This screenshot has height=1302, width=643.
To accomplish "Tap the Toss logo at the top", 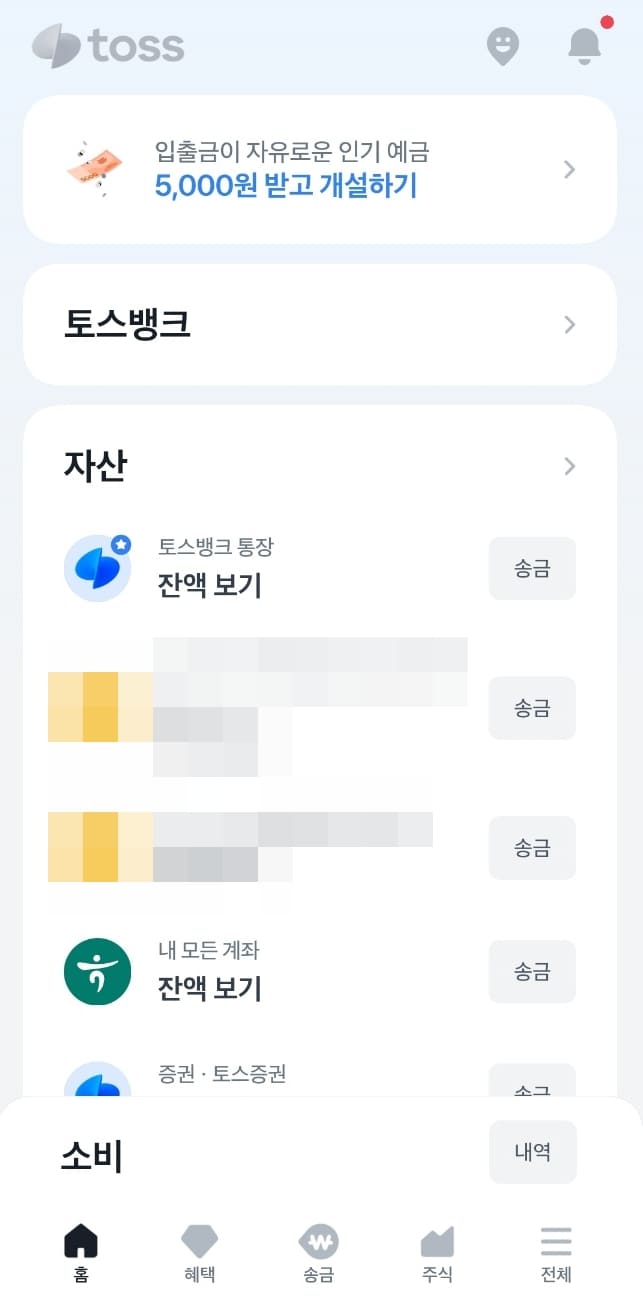I will [107, 45].
